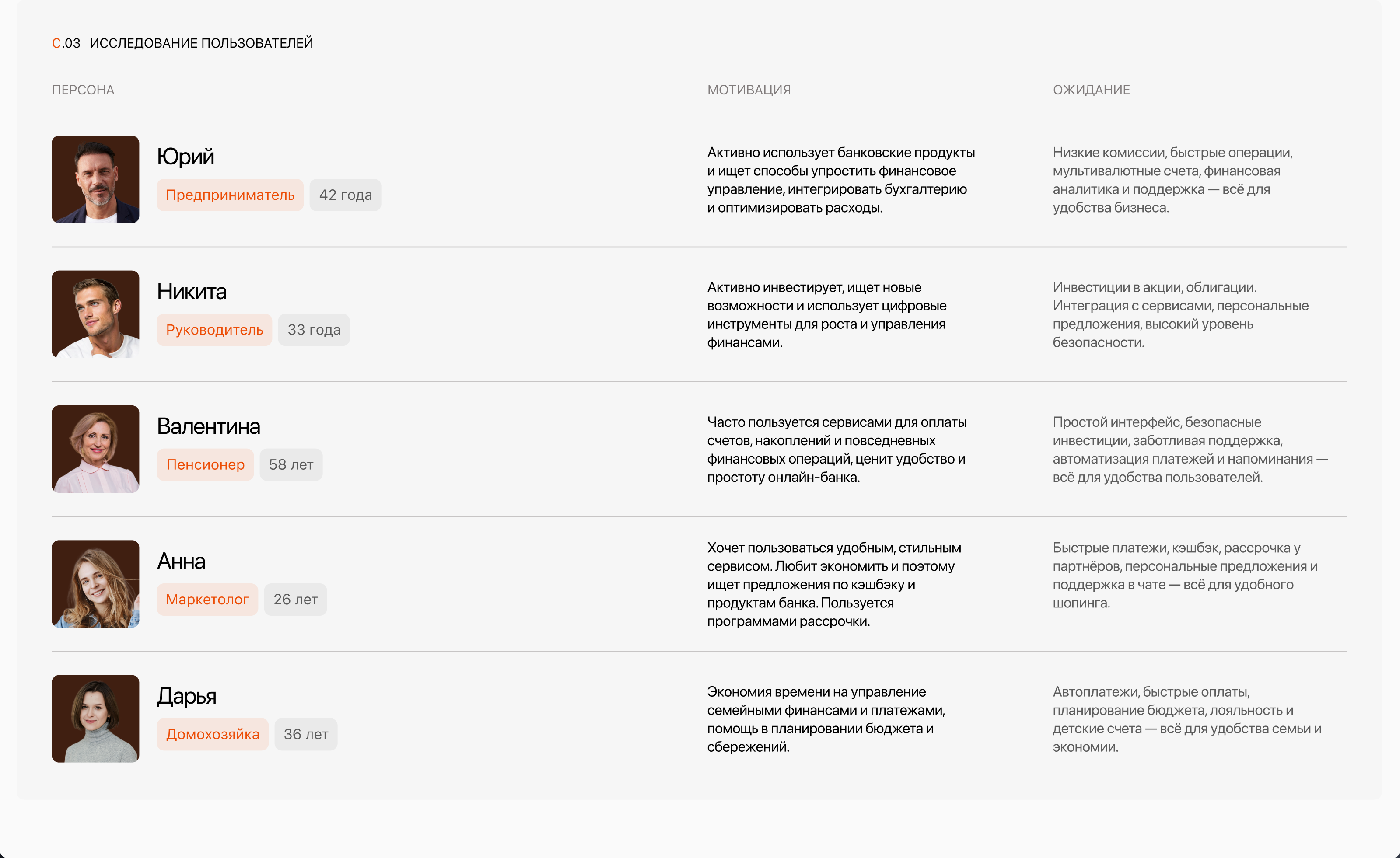This screenshot has height=858, width=1400.
Task: Click Юрий's portrait photo
Action: click(95, 179)
